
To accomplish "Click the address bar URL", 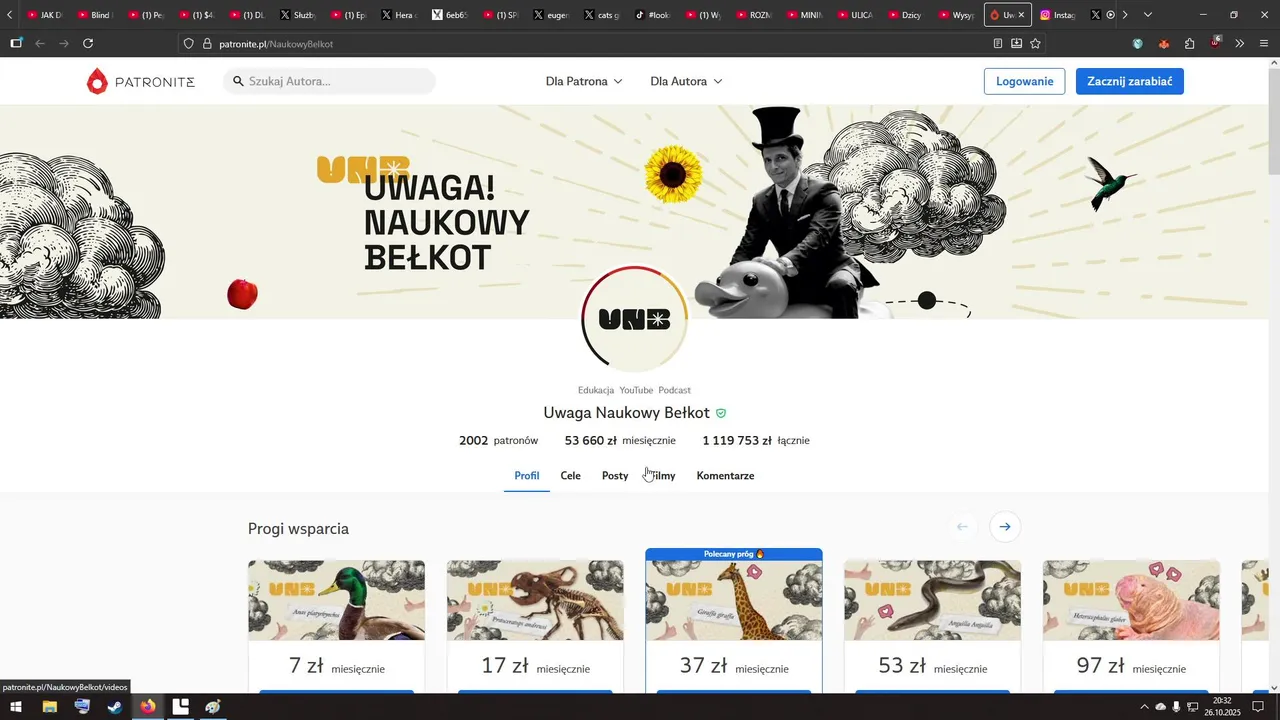I will [276, 44].
